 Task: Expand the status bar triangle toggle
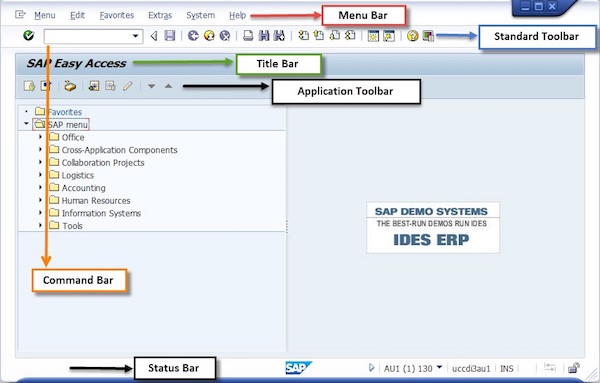point(371,368)
